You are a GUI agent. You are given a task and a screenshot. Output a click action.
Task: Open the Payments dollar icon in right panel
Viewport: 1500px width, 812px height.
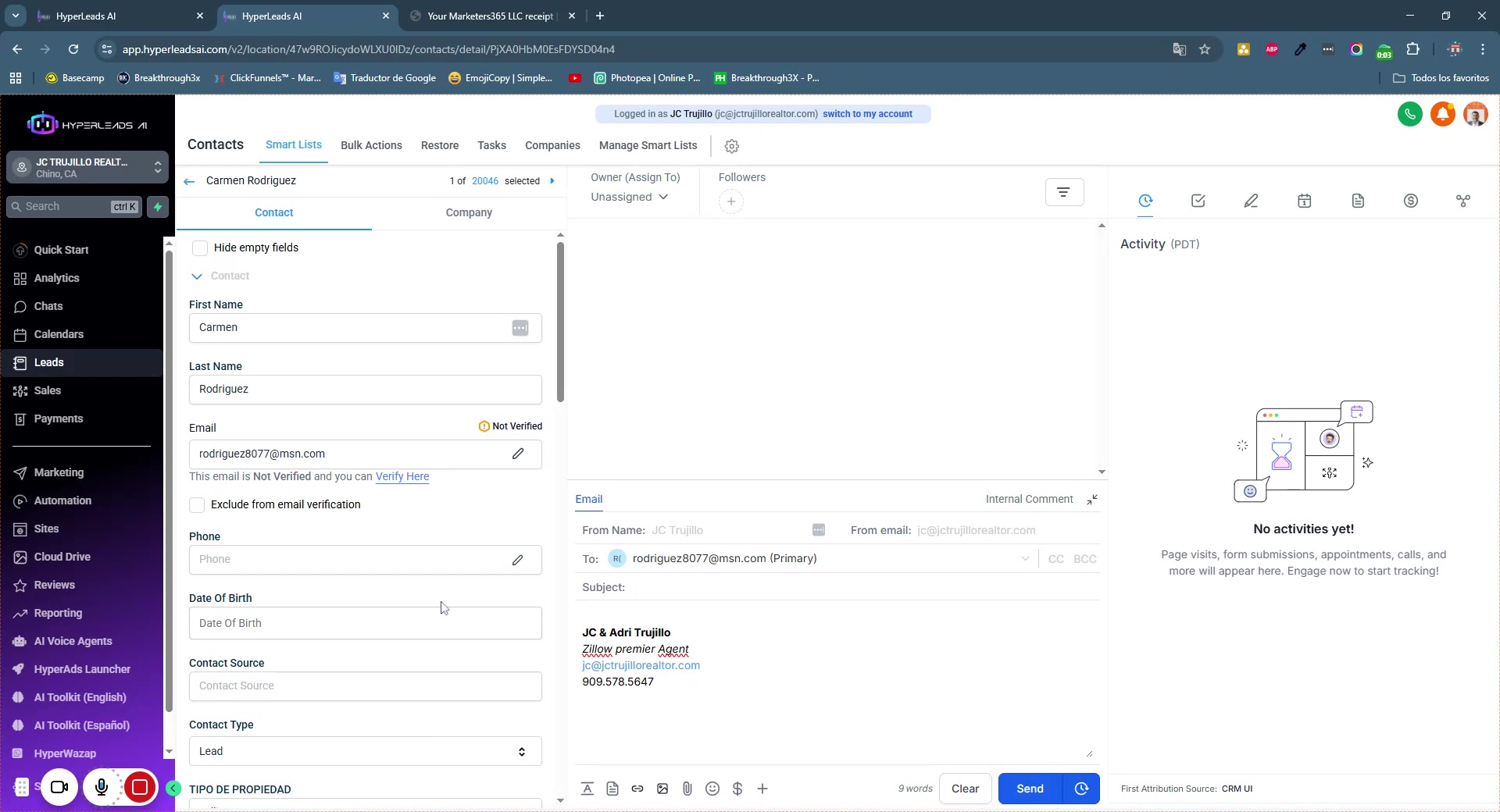[x=1410, y=201]
